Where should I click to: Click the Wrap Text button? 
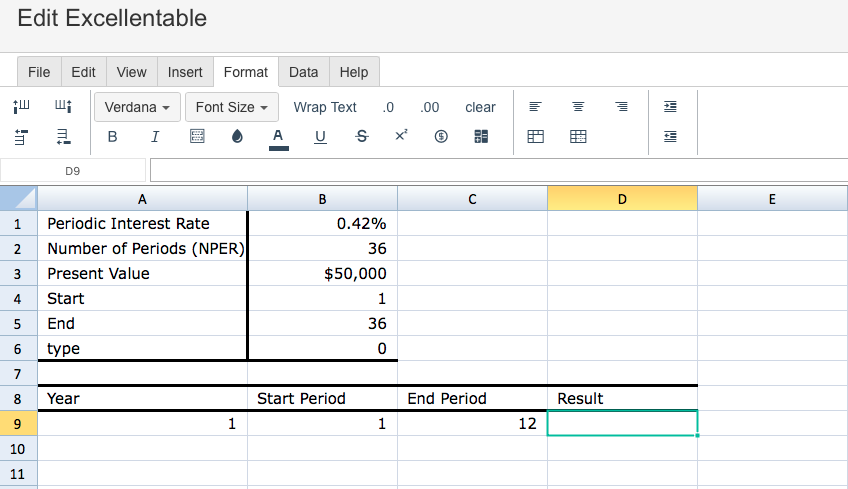click(325, 107)
